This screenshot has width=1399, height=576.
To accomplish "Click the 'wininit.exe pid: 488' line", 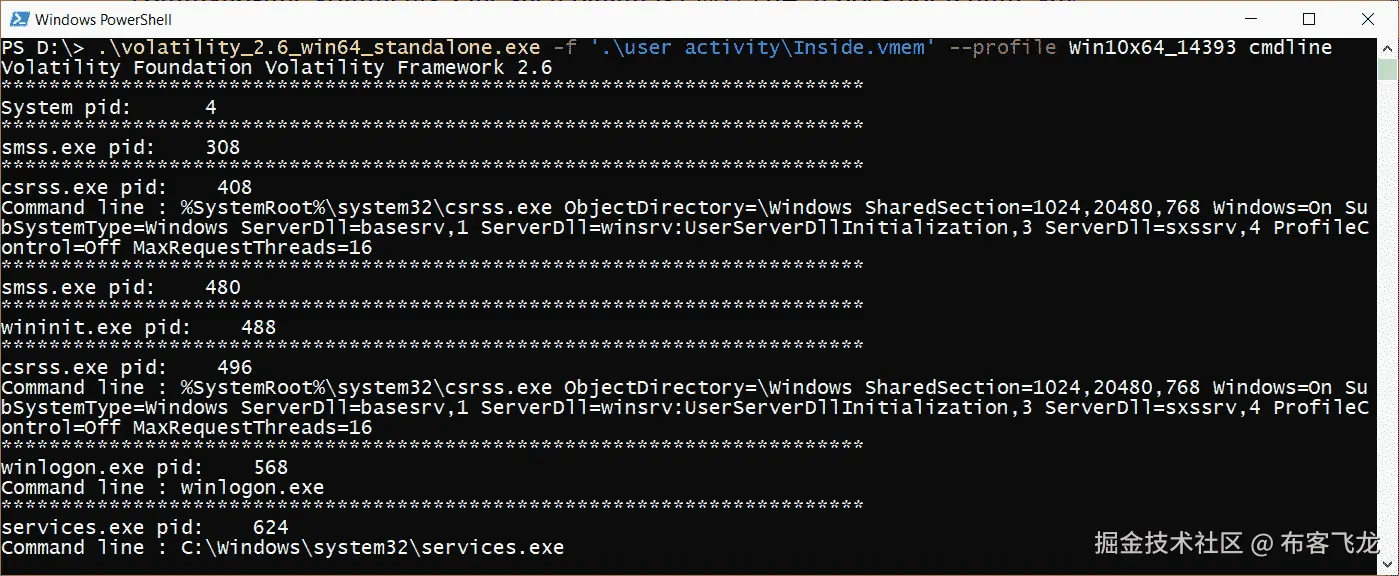I will point(138,327).
